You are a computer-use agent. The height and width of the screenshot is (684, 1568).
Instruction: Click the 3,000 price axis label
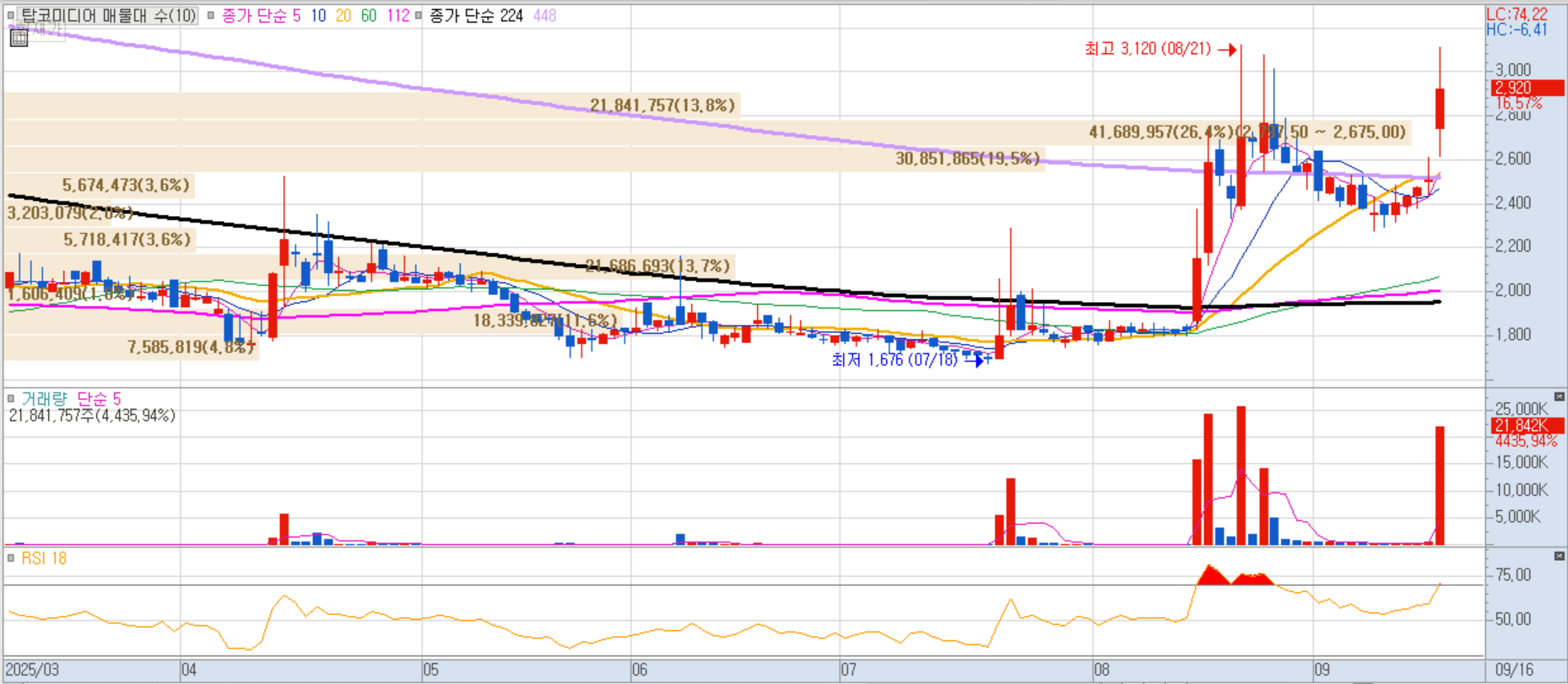(1513, 70)
